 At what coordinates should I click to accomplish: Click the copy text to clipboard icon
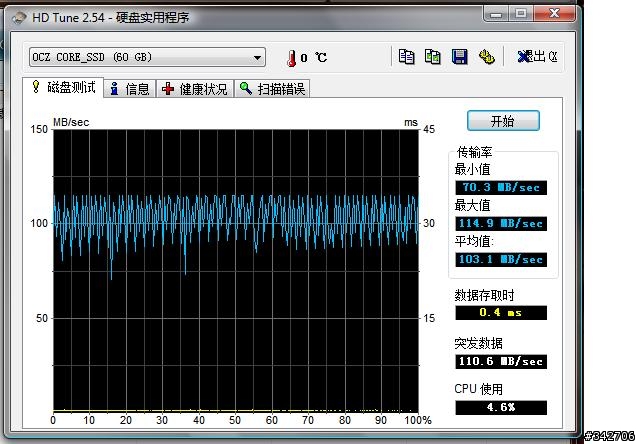[x=406, y=57]
